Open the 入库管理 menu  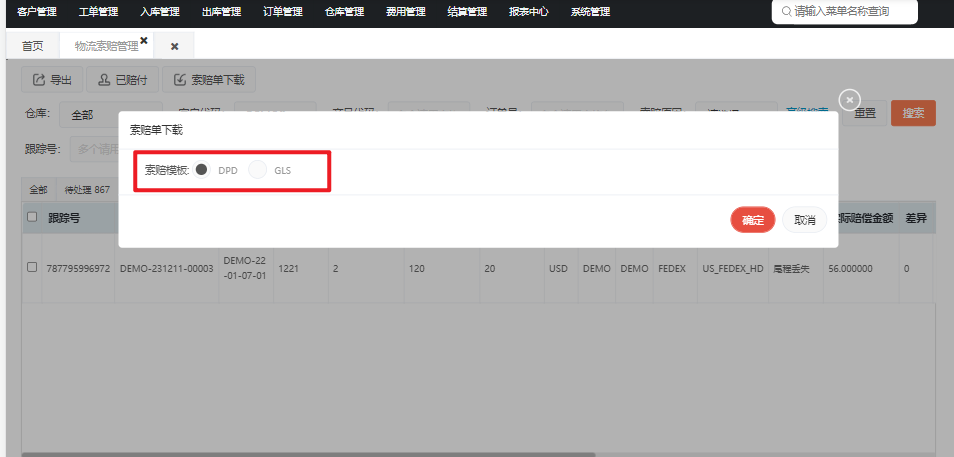(x=160, y=12)
